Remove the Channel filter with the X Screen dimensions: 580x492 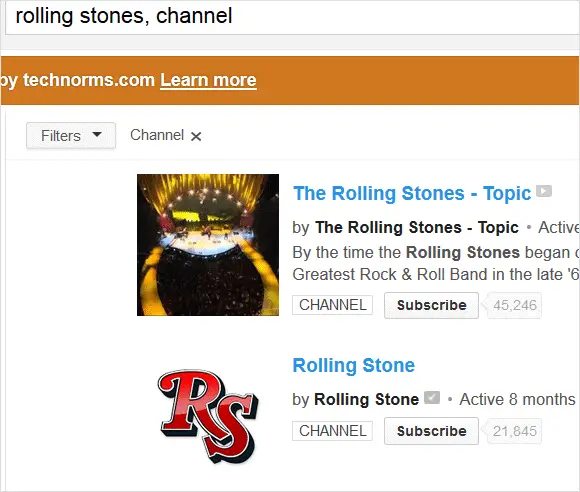pyautogui.click(x=196, y=137)
